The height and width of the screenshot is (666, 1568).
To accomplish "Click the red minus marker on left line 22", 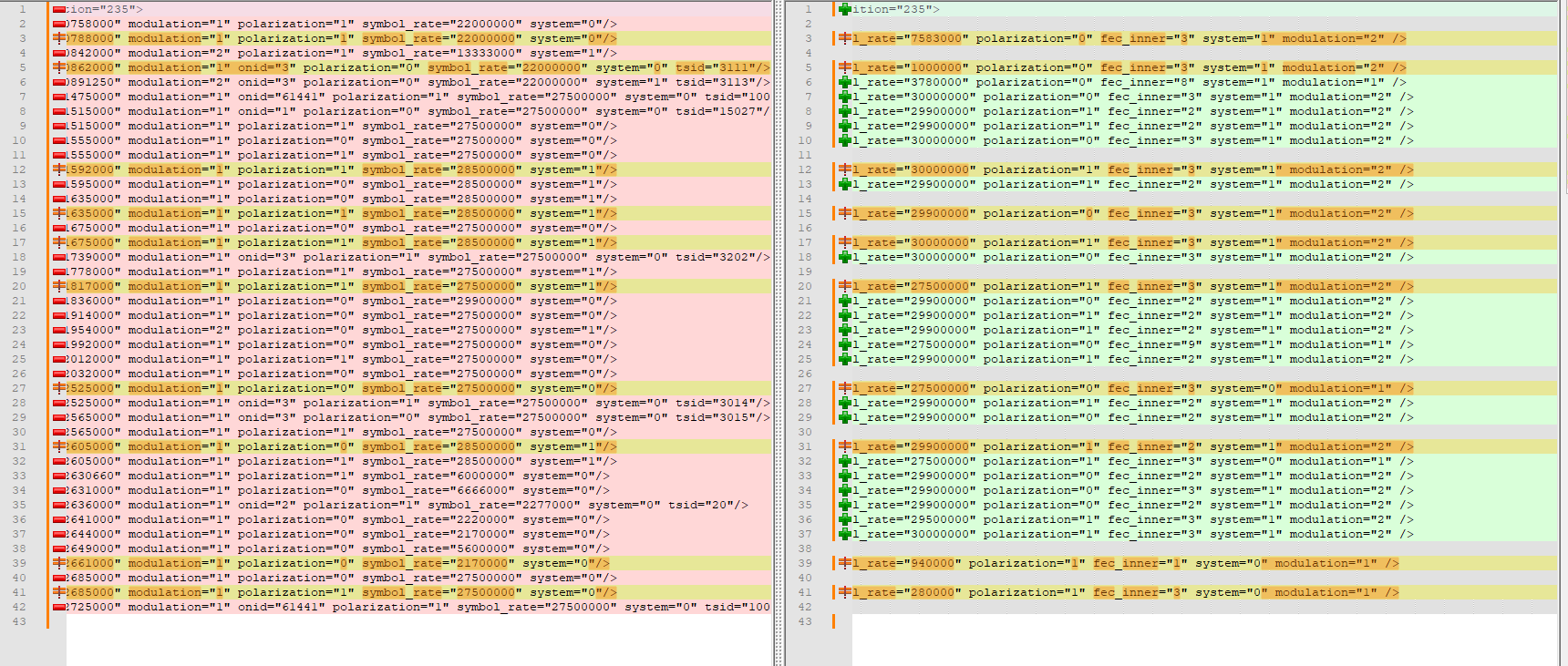I will click(x=59, y=315).
